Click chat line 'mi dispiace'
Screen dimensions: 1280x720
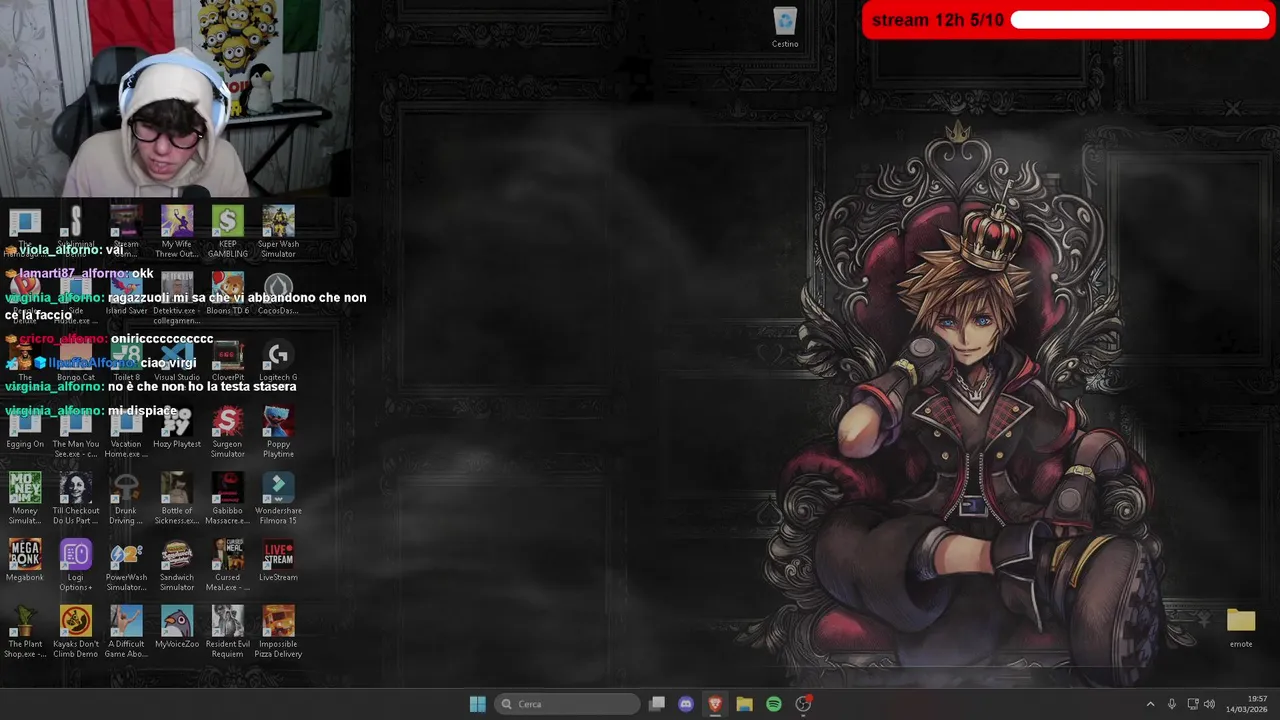(x=142, y=411)
